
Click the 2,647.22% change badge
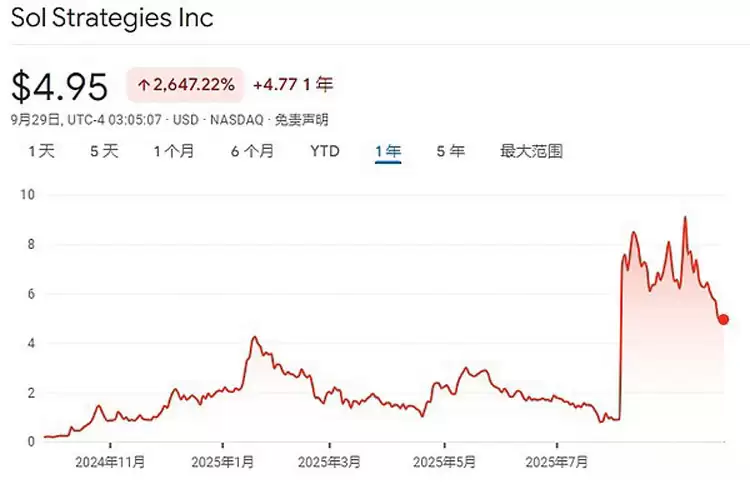pos(186,86)
